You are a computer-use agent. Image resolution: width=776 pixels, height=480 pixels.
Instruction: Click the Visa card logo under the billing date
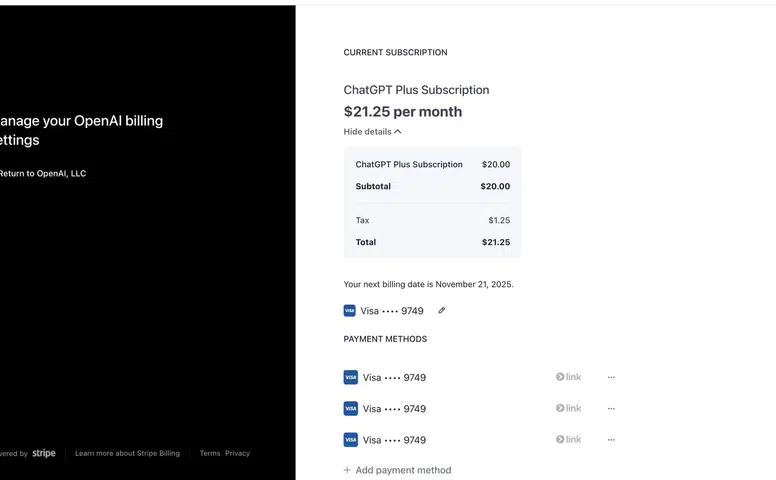(x=349, y=311)
